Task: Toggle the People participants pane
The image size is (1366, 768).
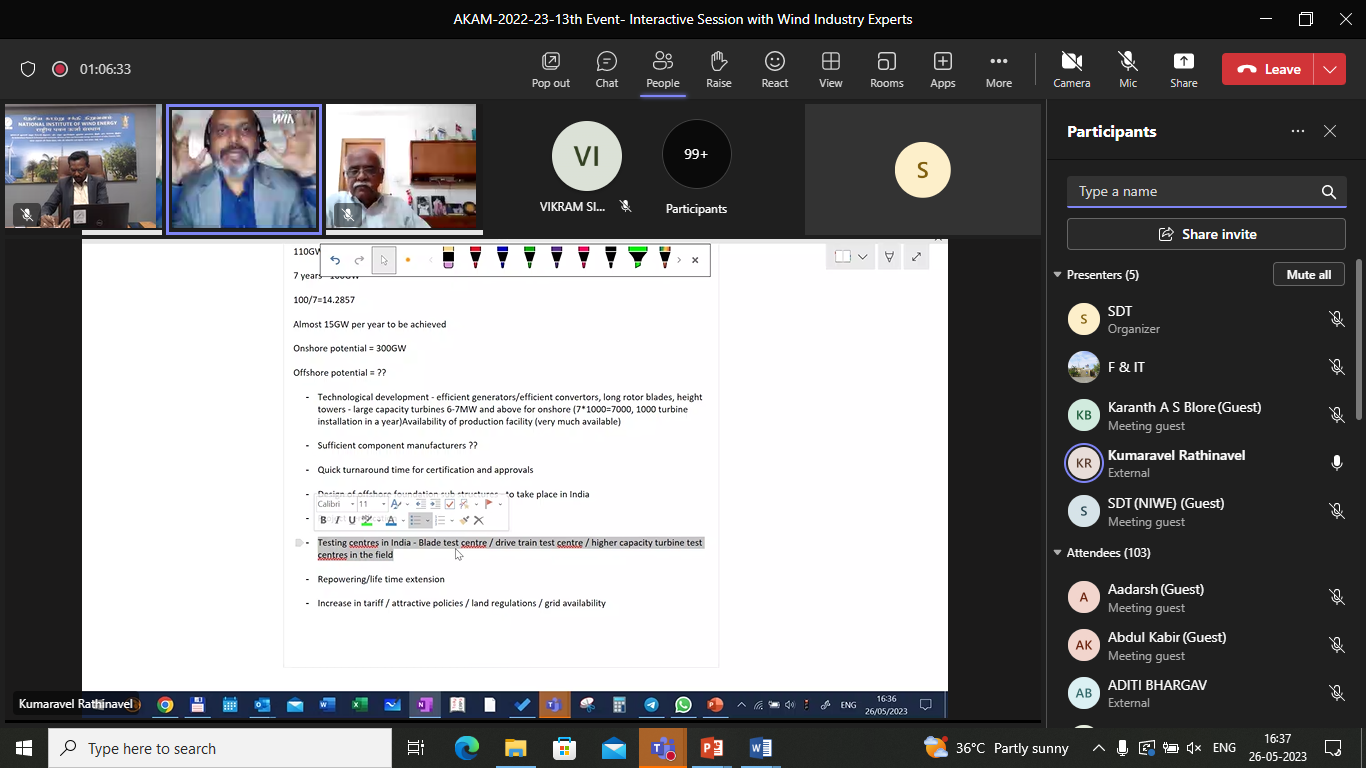Action: pos(662,69)
